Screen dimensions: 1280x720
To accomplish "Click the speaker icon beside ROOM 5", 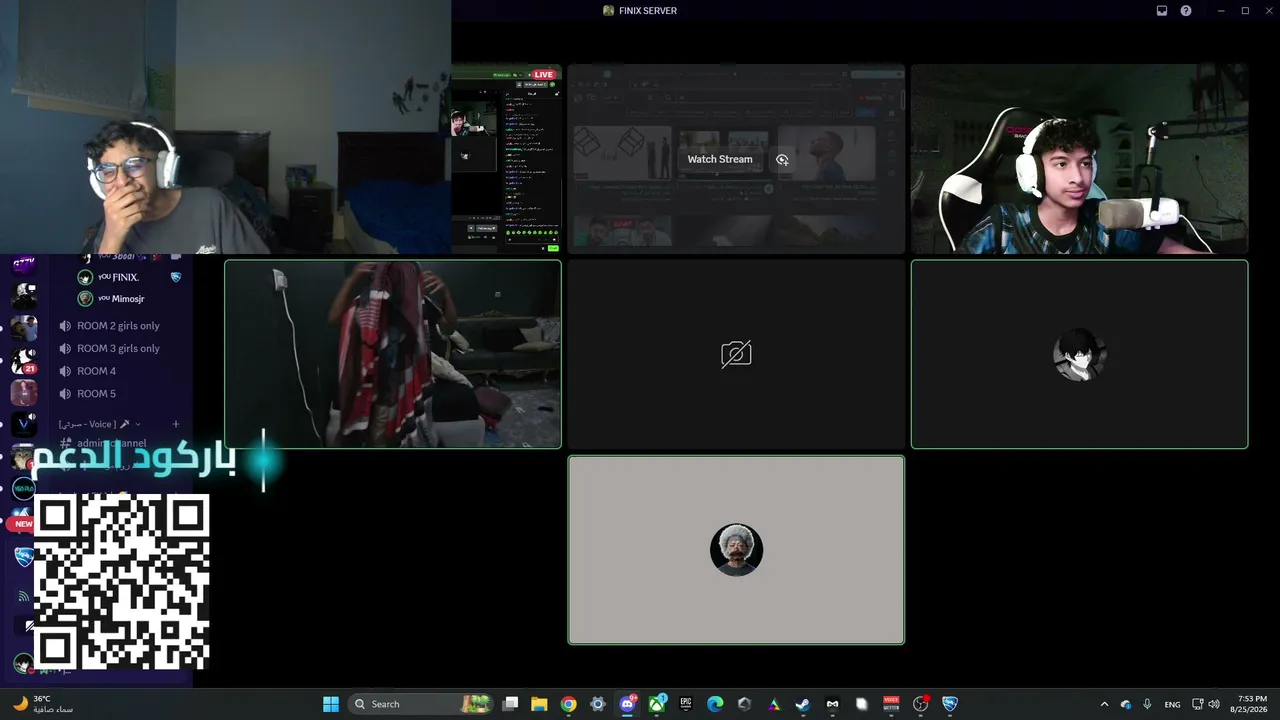I will pyautogui.click(x=65, y=394).
